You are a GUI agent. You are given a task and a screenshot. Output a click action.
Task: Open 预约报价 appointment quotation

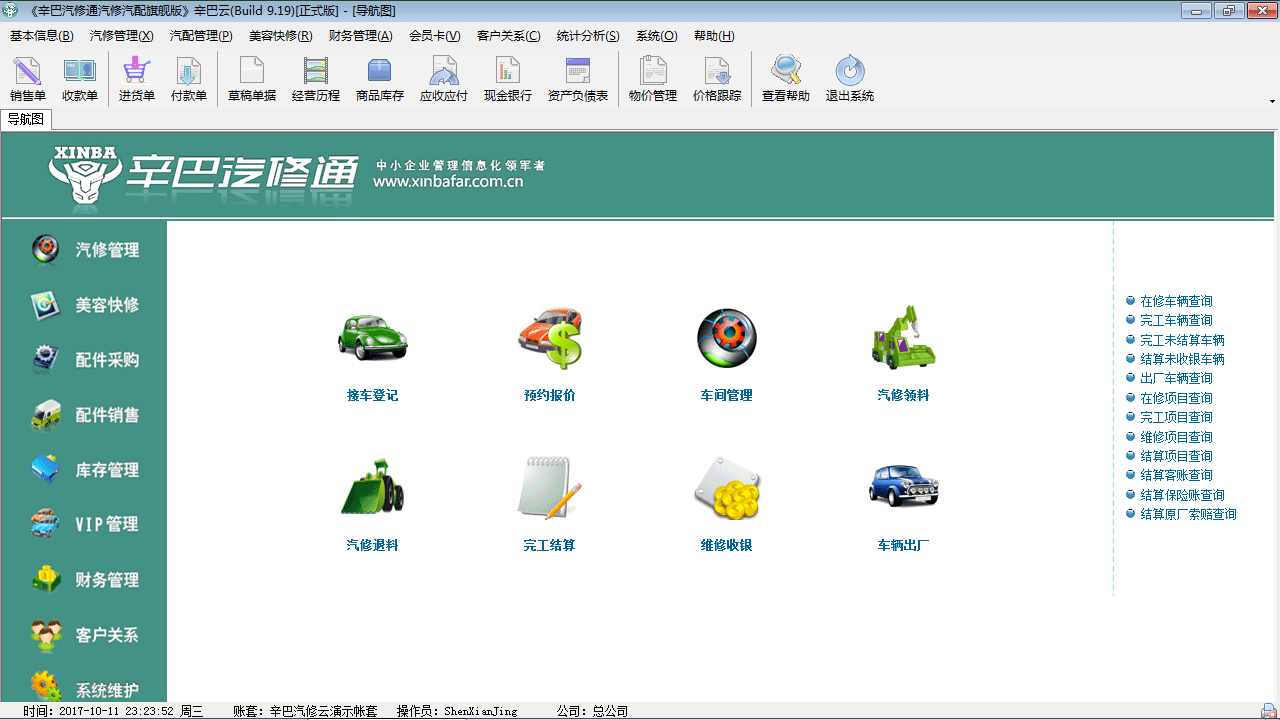tap(550, 355)
